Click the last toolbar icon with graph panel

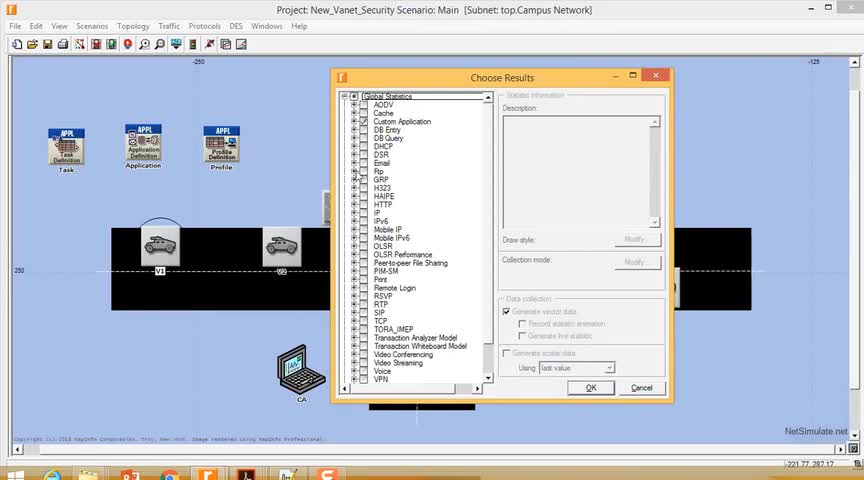[x=241, y=44]
